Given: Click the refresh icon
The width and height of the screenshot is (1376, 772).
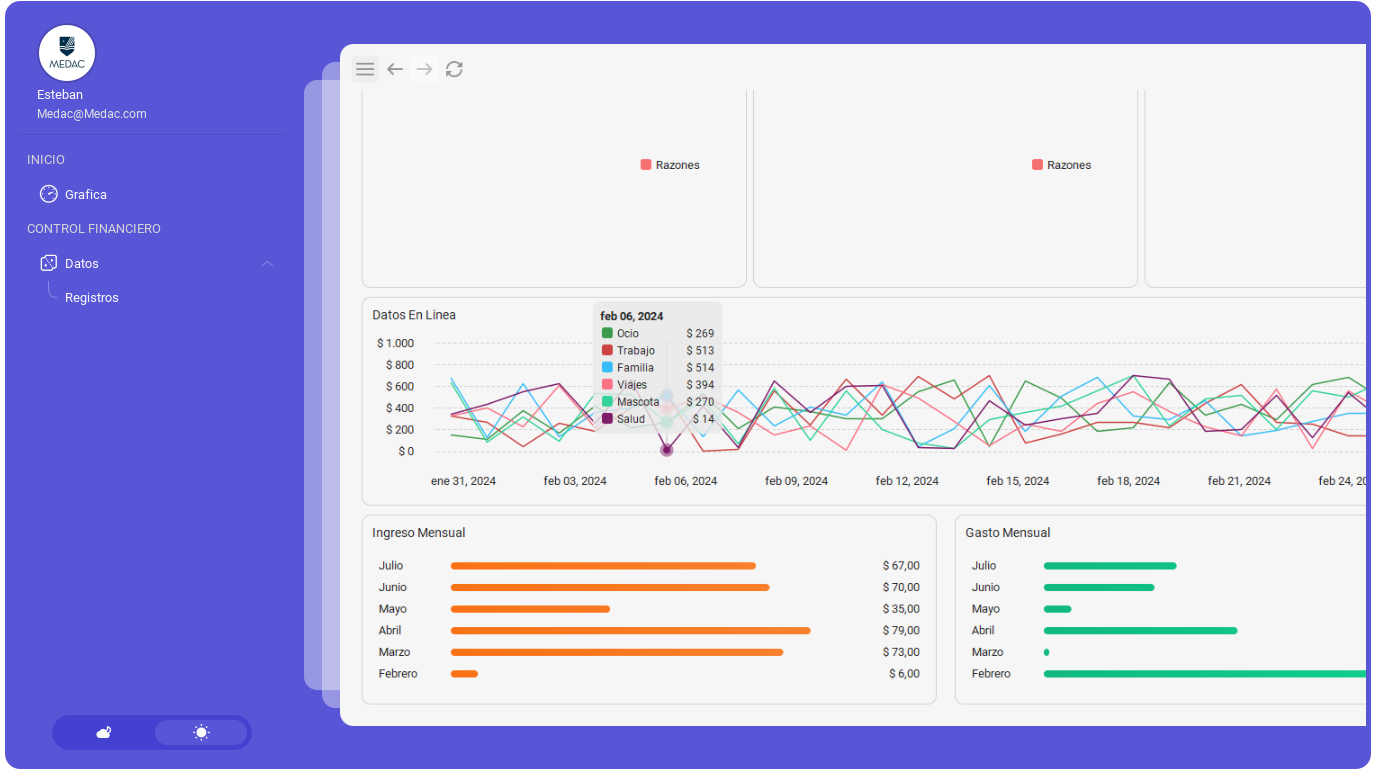Looking at the screenshot, I should point(454,69).
